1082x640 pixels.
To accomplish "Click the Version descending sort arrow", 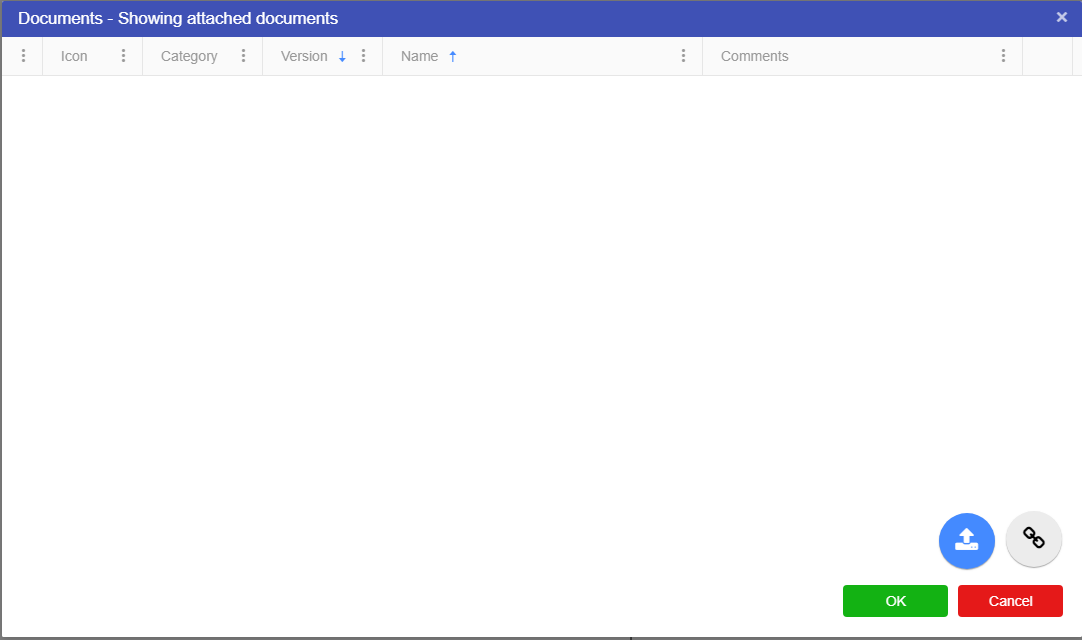I will pyautogui.click(x=342, y=57).
